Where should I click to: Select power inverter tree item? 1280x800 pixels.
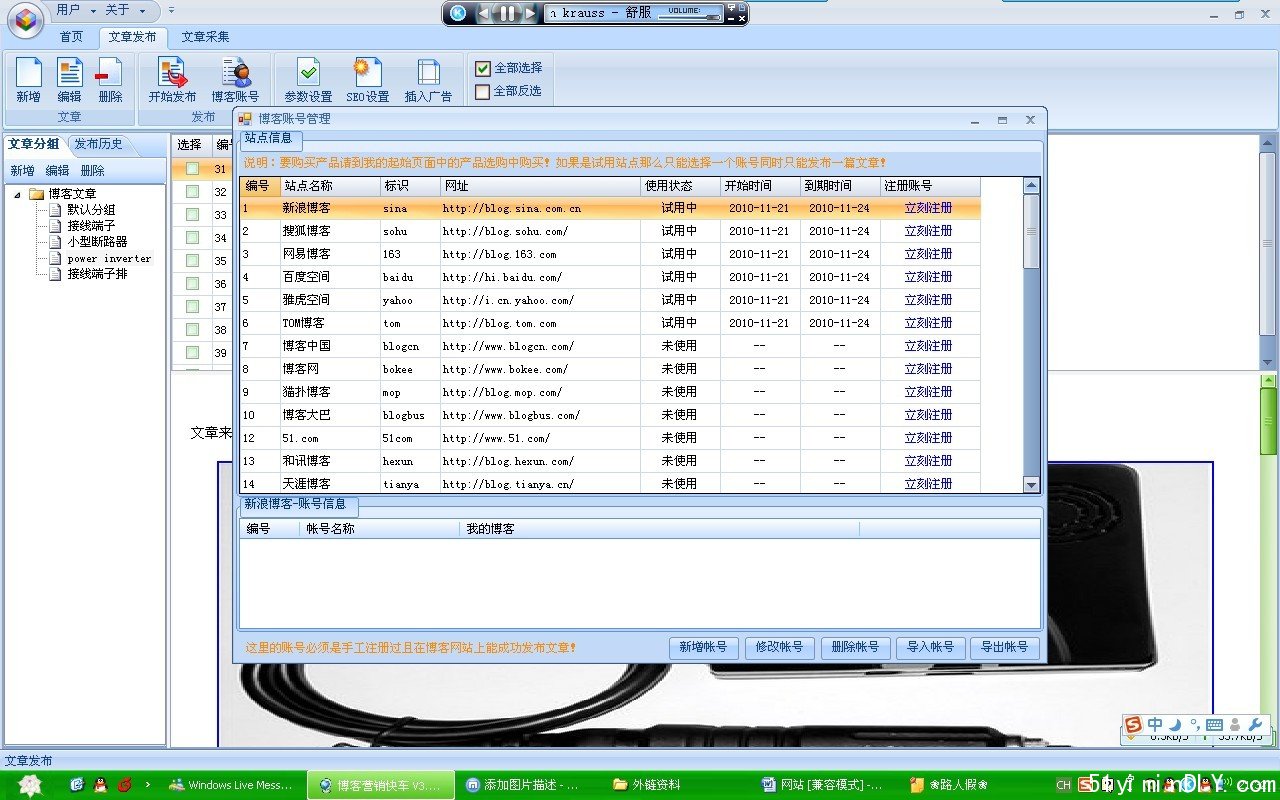point(109,258)
